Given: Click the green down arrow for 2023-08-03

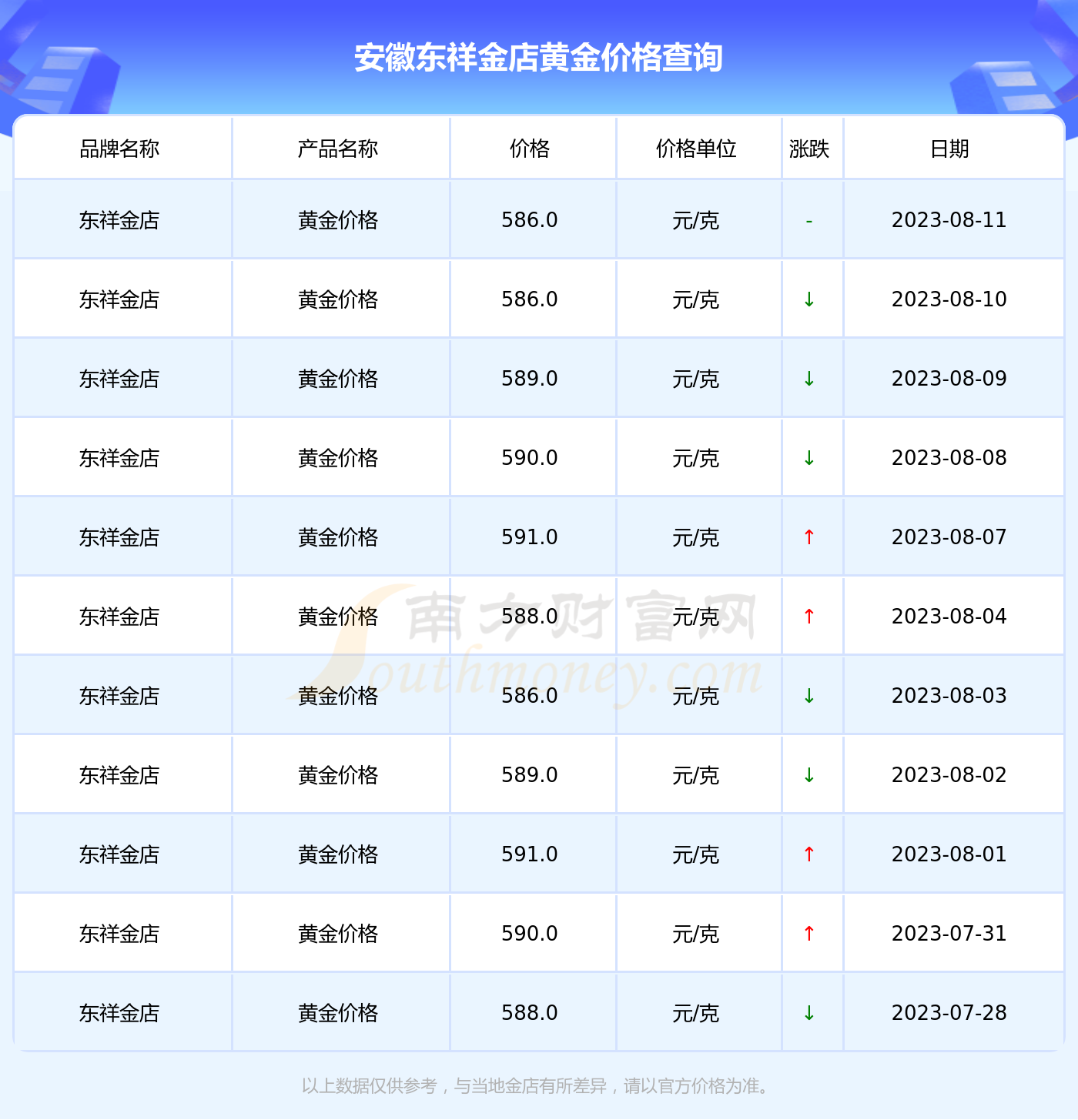Looking at the screenshot, I should point(809,696).
